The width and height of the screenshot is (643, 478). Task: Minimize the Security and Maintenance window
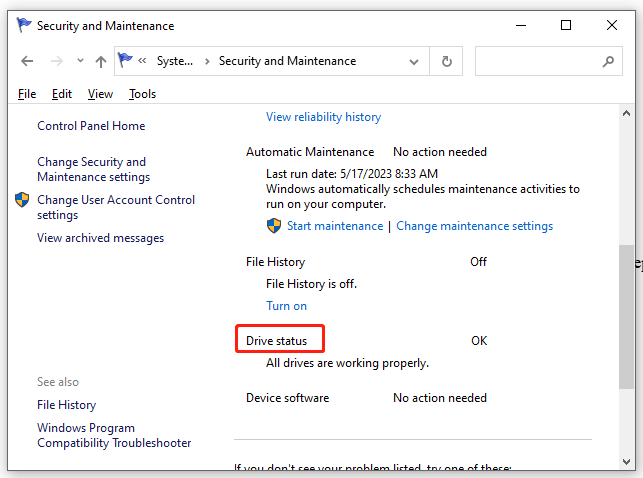[x=521, y=25]
